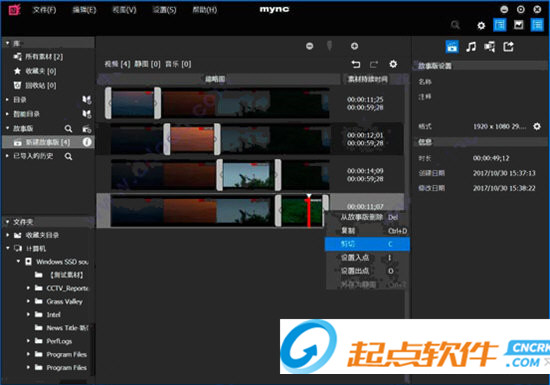Select the News Title folder
Image resolution: width=550 pixels, height=385 pixels.
[x=62, y=328]
